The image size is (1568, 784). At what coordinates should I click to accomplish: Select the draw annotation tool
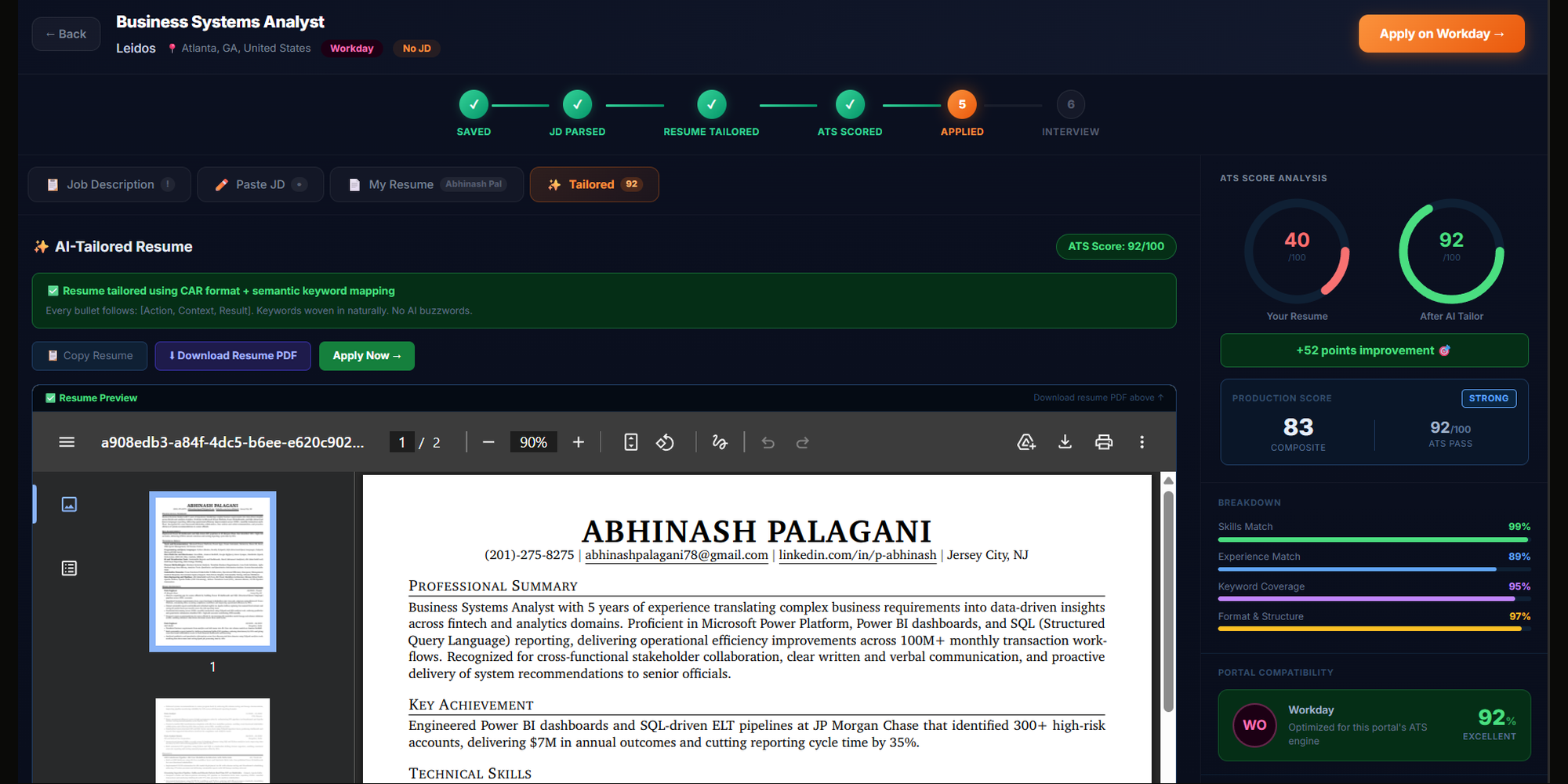(720, 442)
